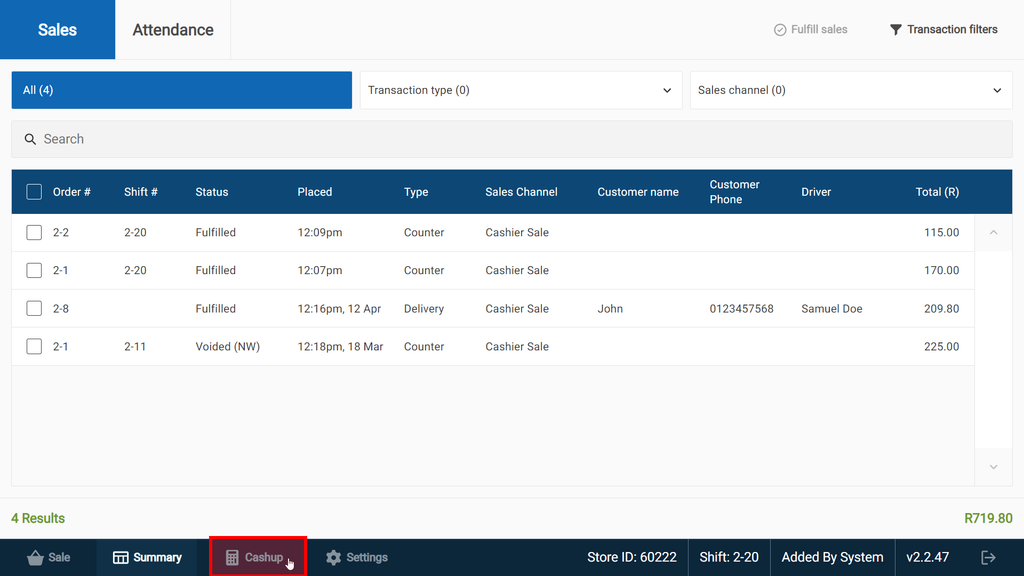The width and height of the screenshot is (1024, 576).
Task: Click the Transaction filters funnel icon
Action: point(896,30)
